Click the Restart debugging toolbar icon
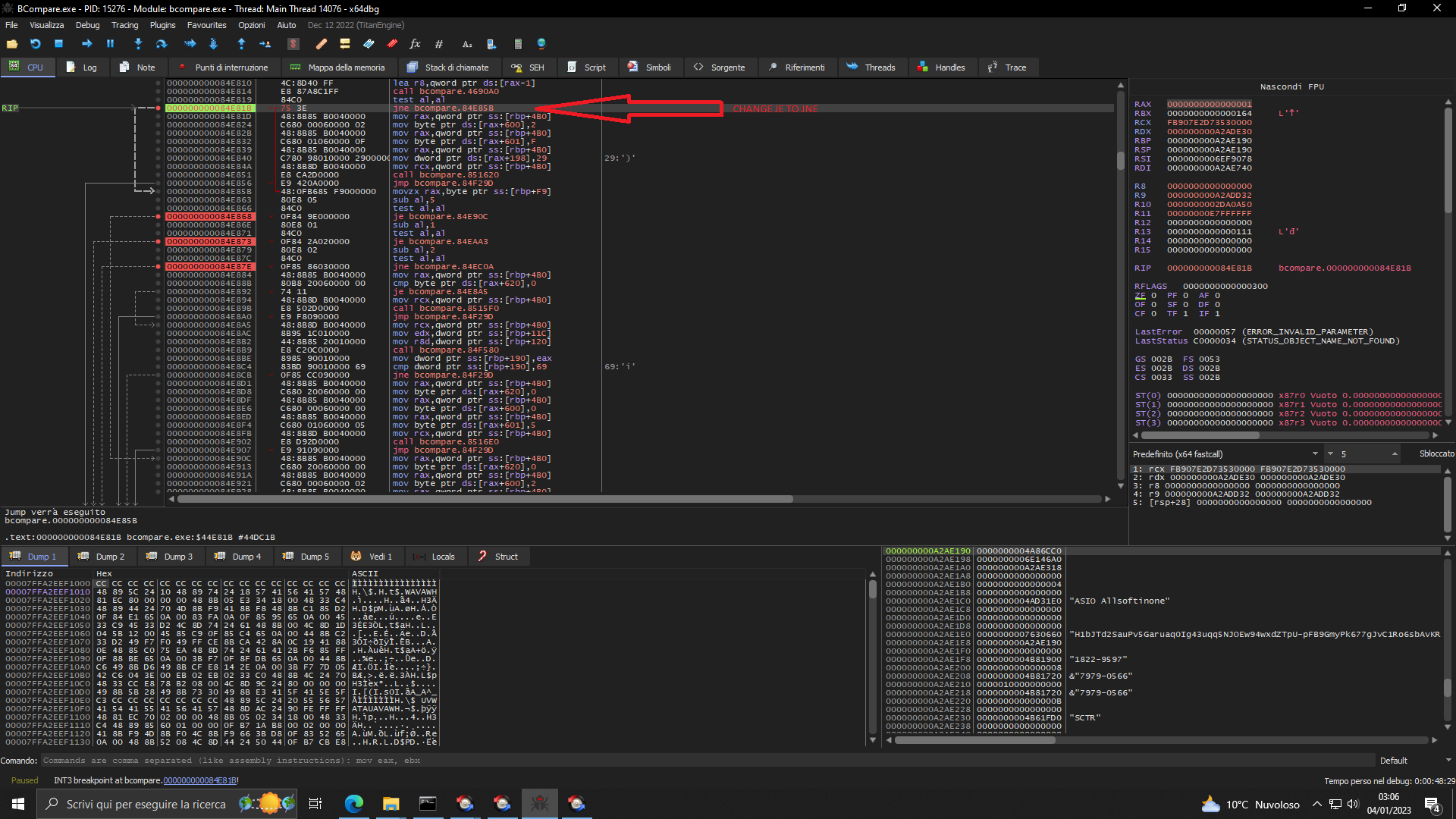 pos(35,44)
